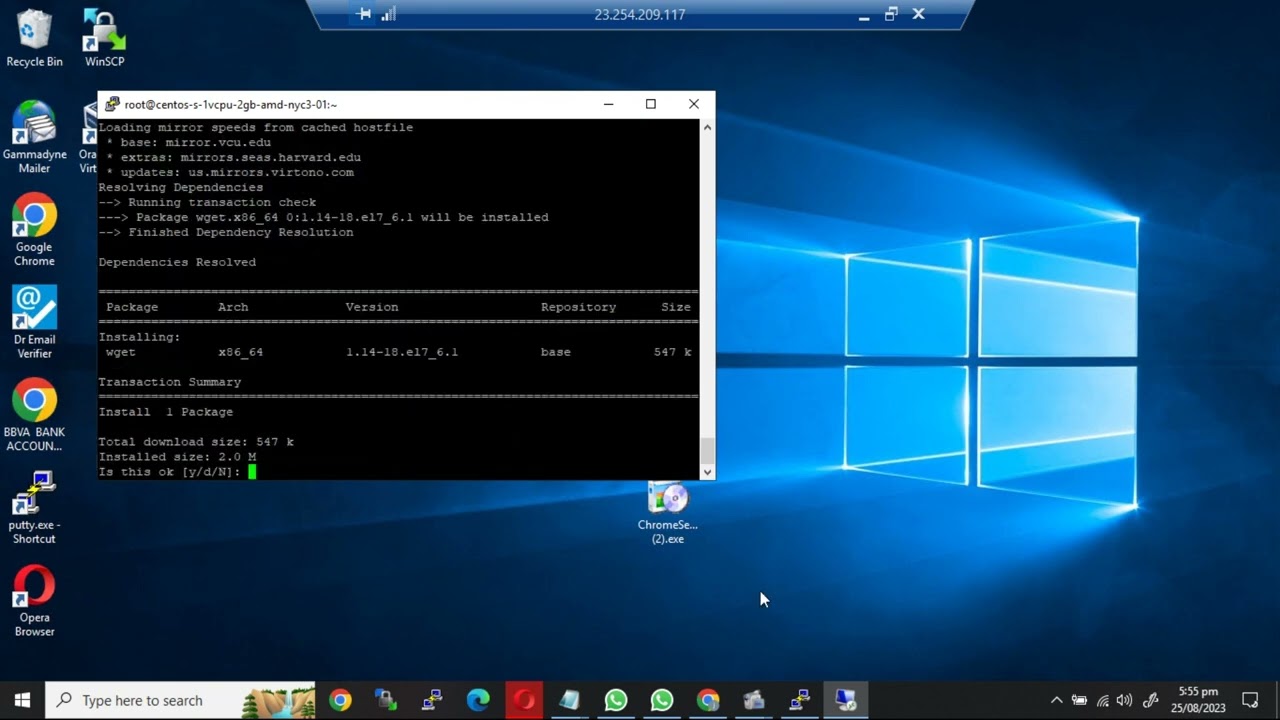Click the 'Repository' column header

[578, 307]
